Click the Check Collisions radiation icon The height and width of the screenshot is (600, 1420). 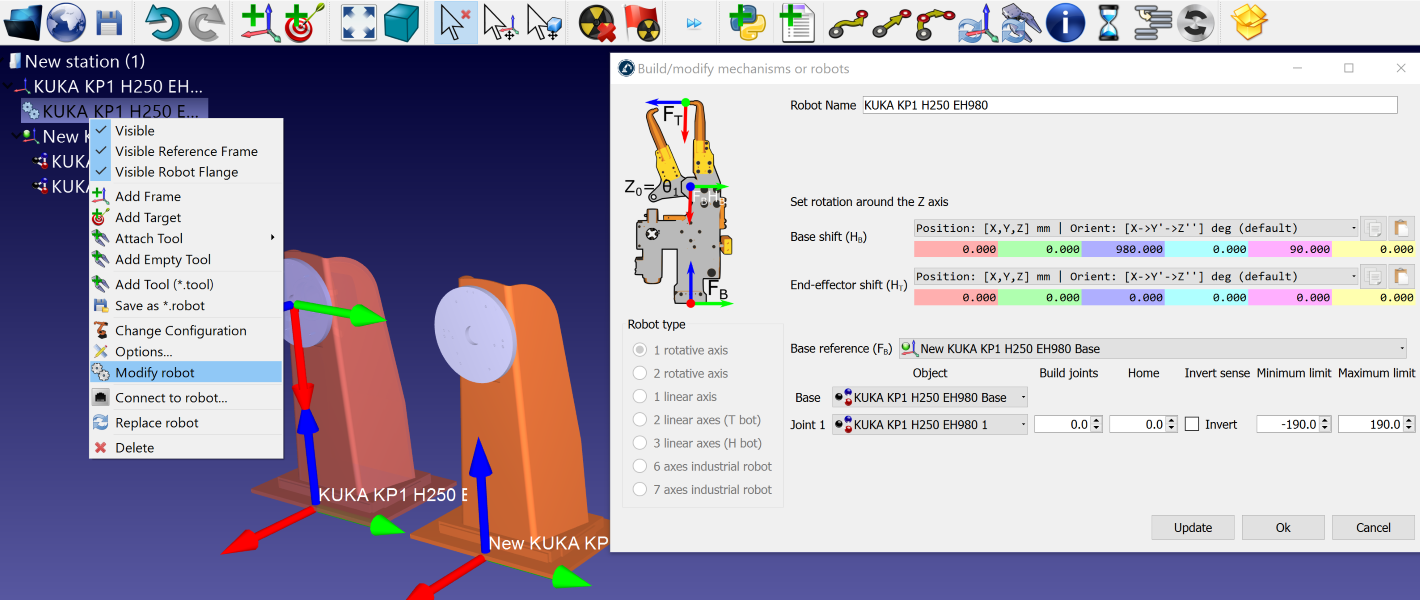[x=599, y=22]
